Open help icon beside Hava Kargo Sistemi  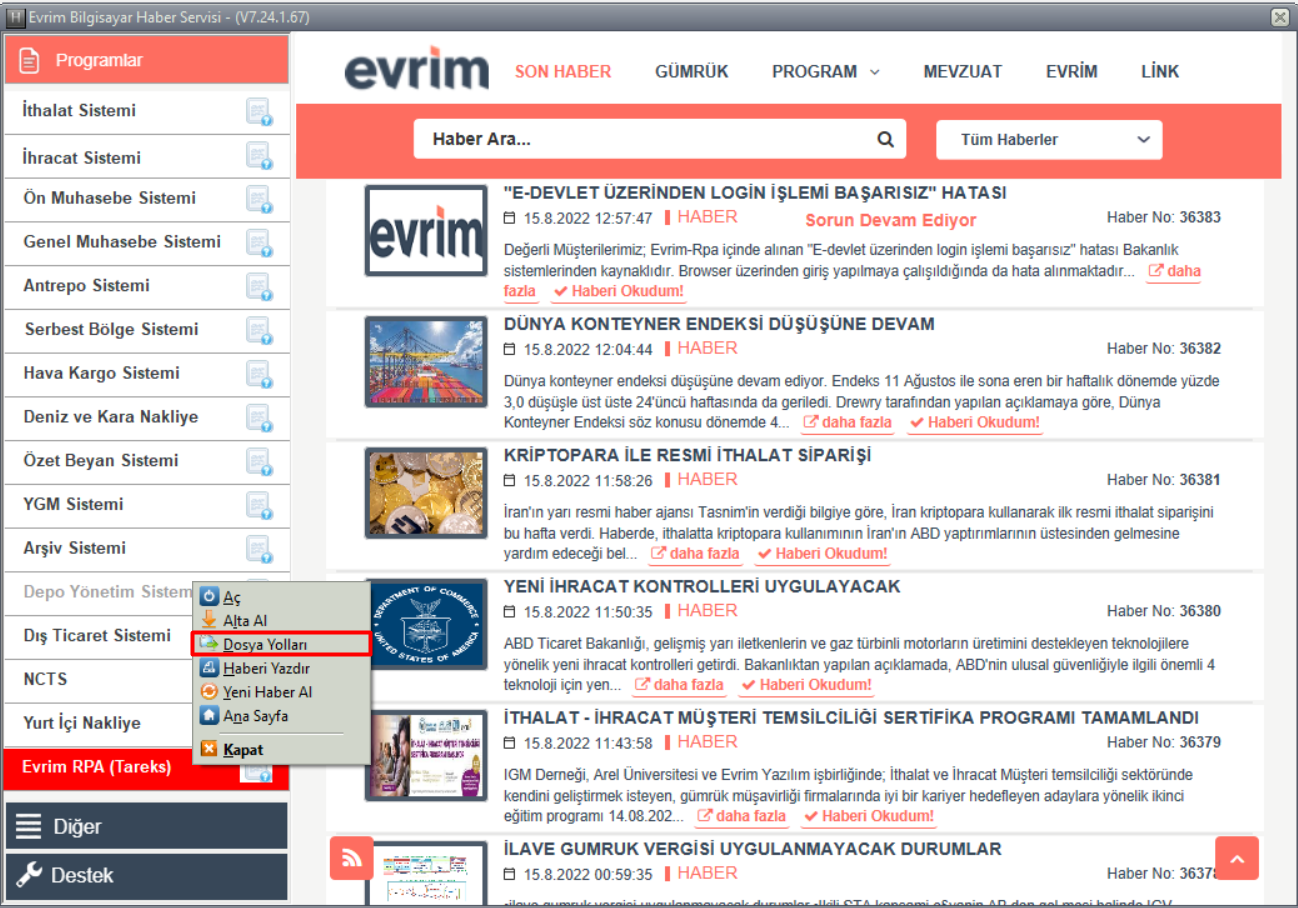click(x=259, y=374)
